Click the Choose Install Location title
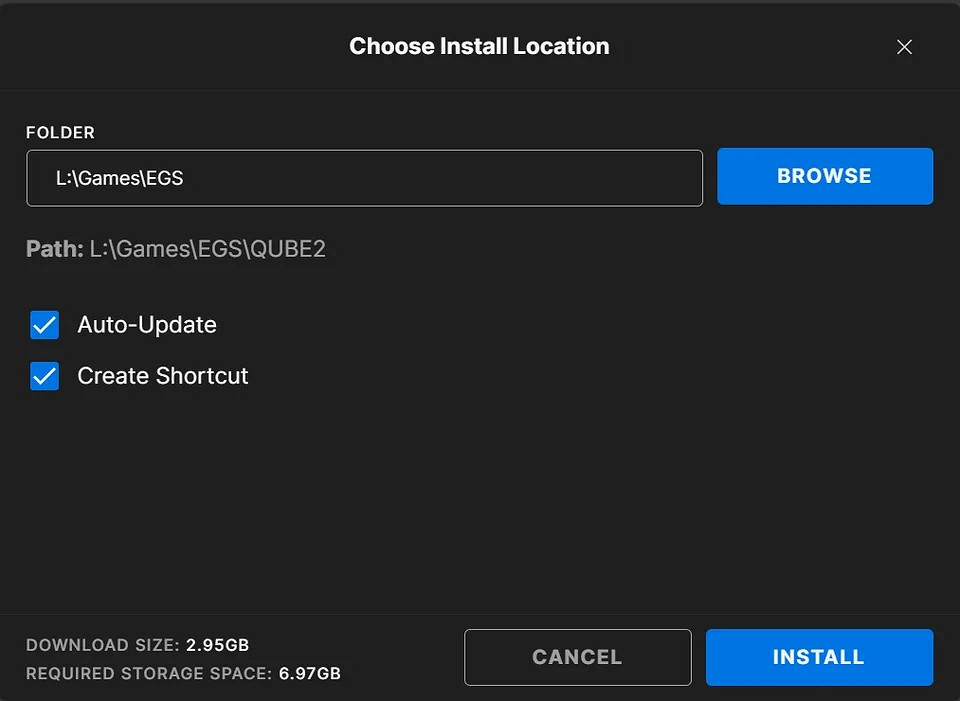The width and height of the screenshot is (960, 701). click(x=479, y=47)
